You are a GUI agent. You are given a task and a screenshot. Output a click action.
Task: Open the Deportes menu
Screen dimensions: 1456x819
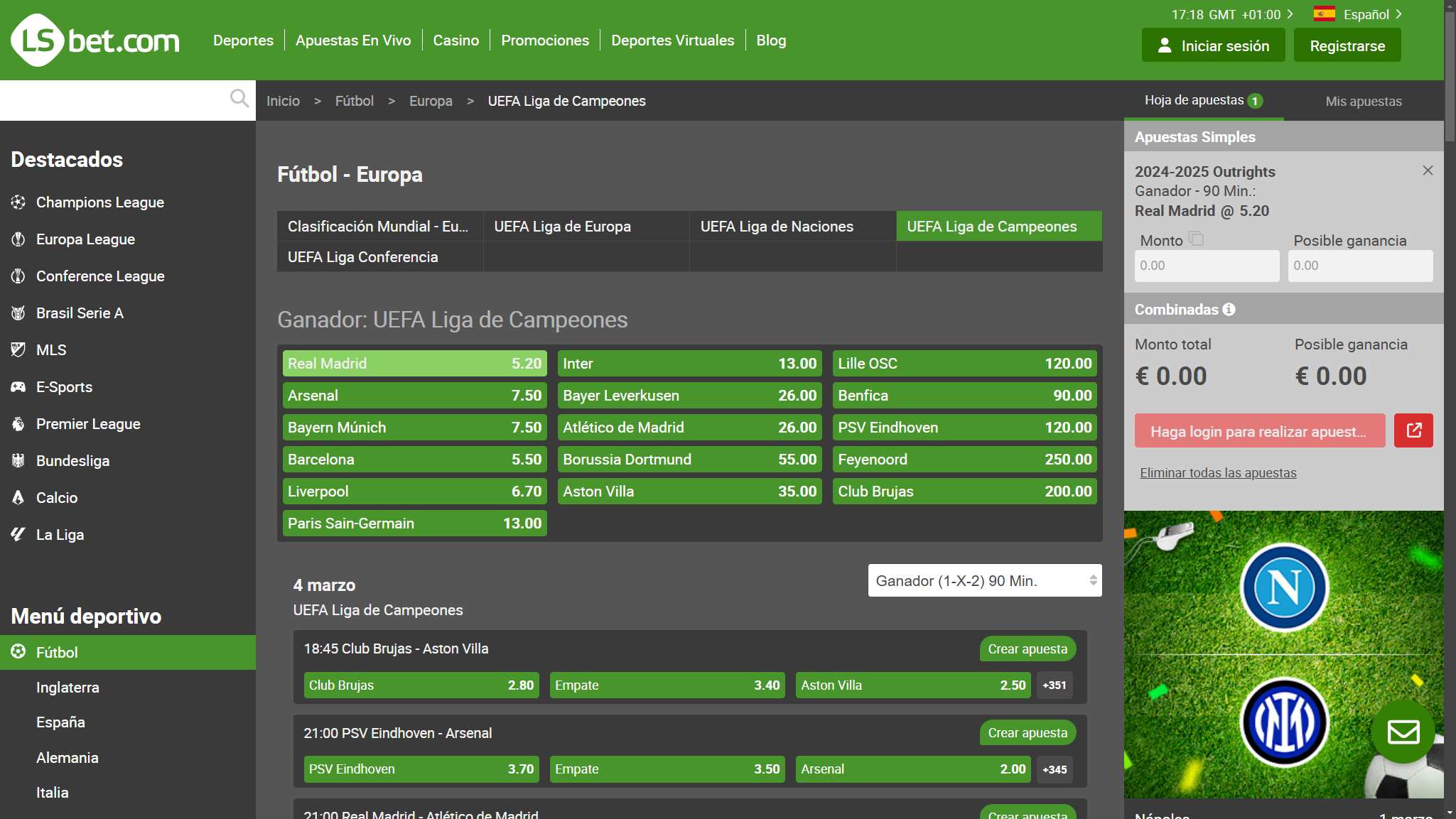(x=243, y=40)
